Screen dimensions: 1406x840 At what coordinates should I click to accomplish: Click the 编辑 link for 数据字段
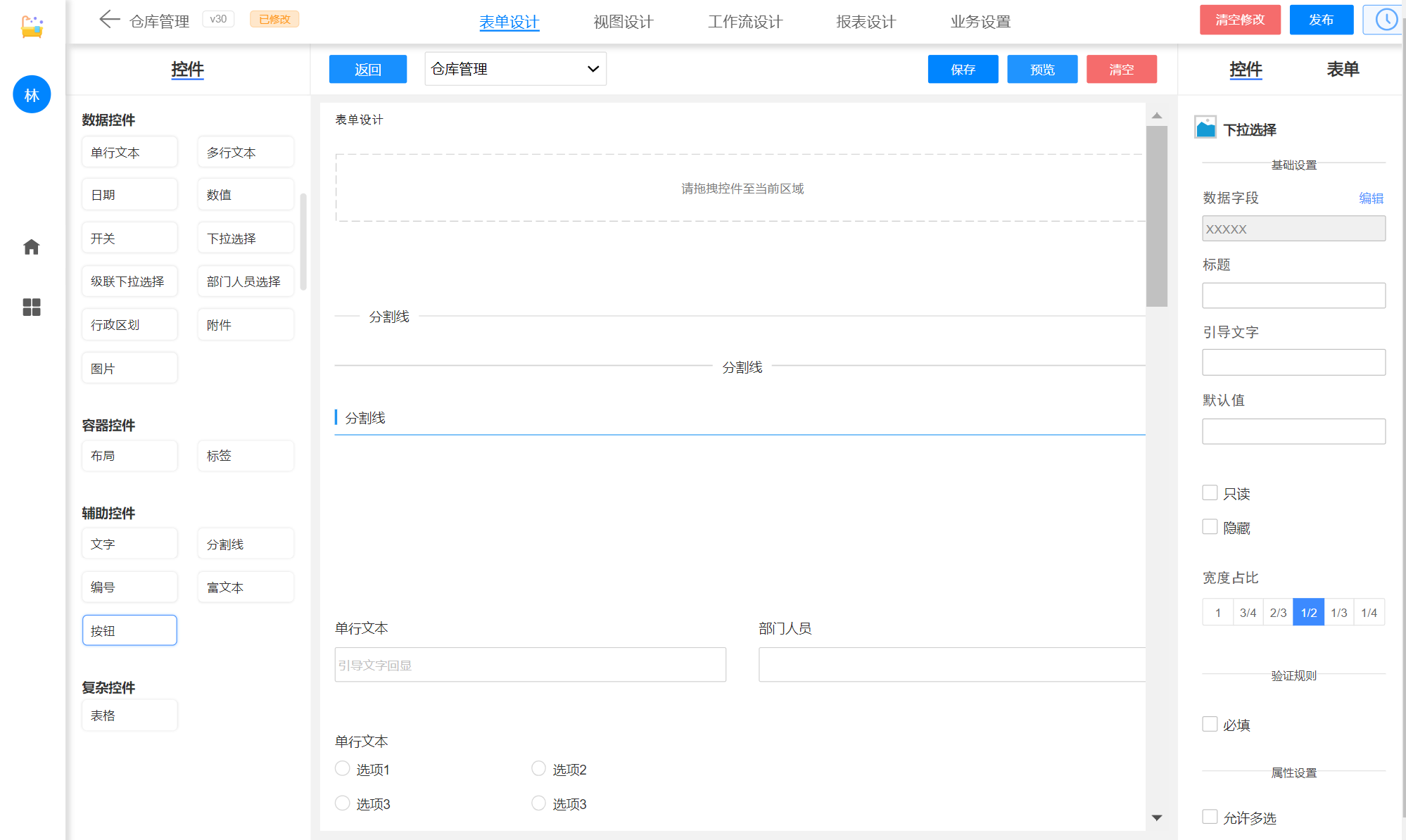(1371, 198)
